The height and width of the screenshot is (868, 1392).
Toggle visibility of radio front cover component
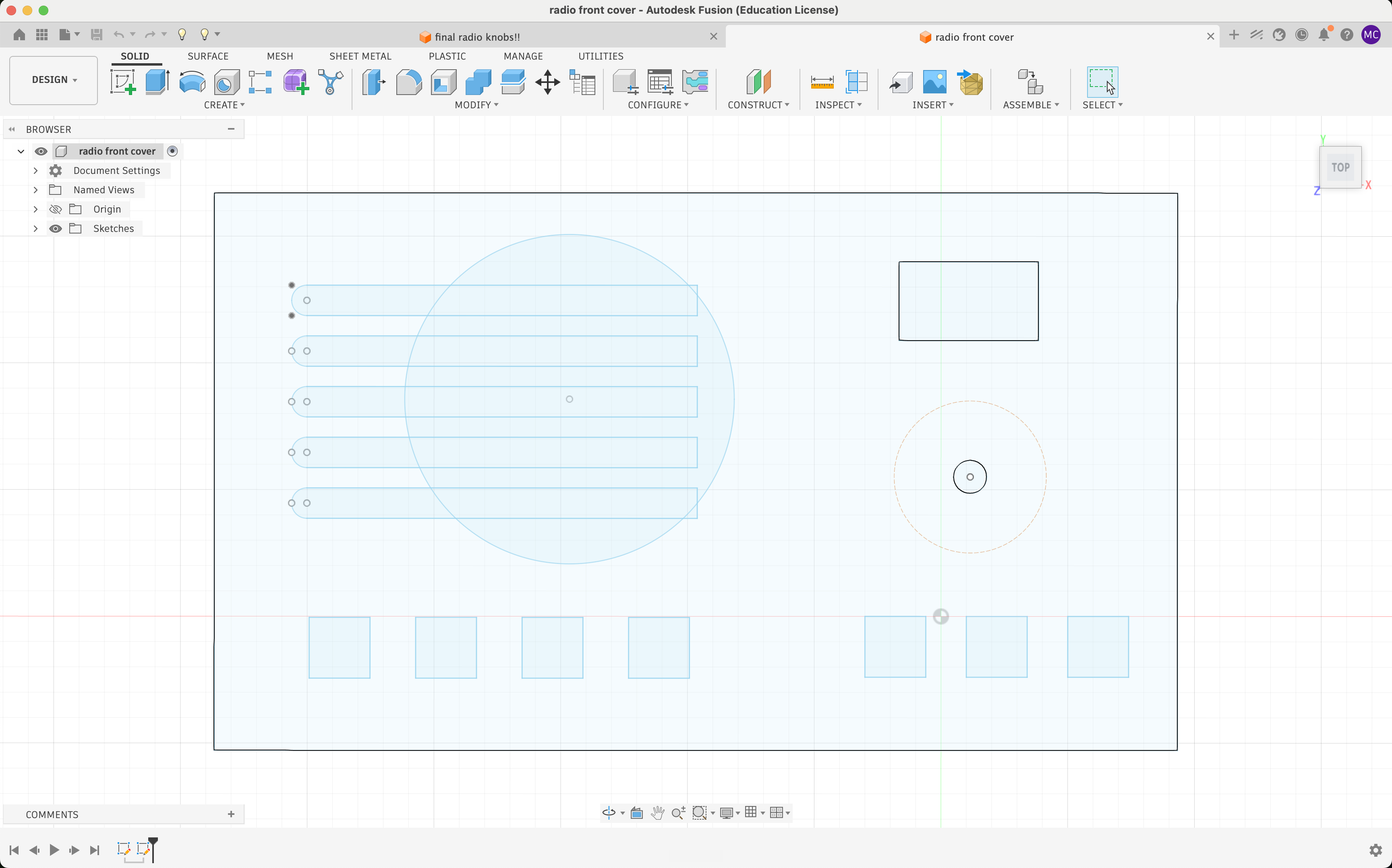(41, 151)
